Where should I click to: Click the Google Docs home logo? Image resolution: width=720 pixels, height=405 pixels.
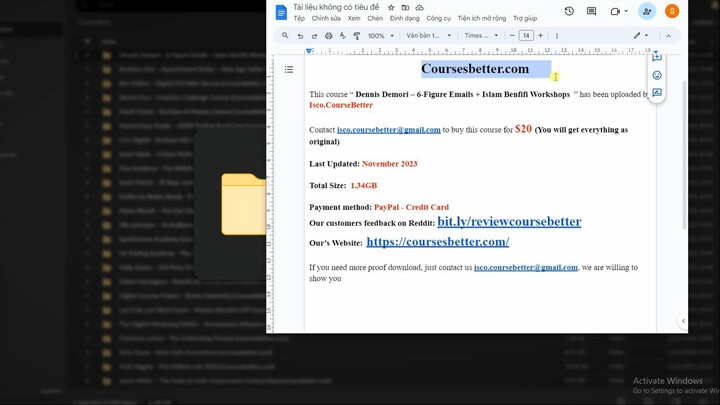tap(281, 12)
